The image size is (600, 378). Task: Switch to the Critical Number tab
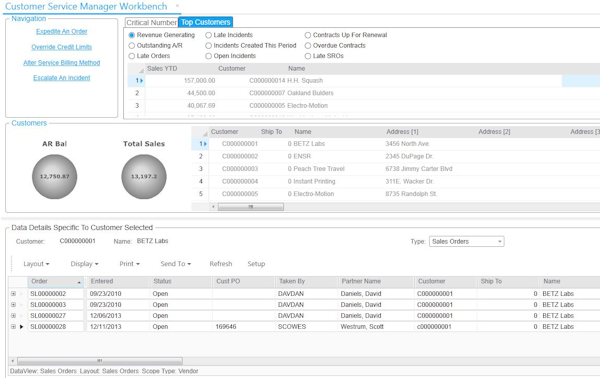coord(152,23)
